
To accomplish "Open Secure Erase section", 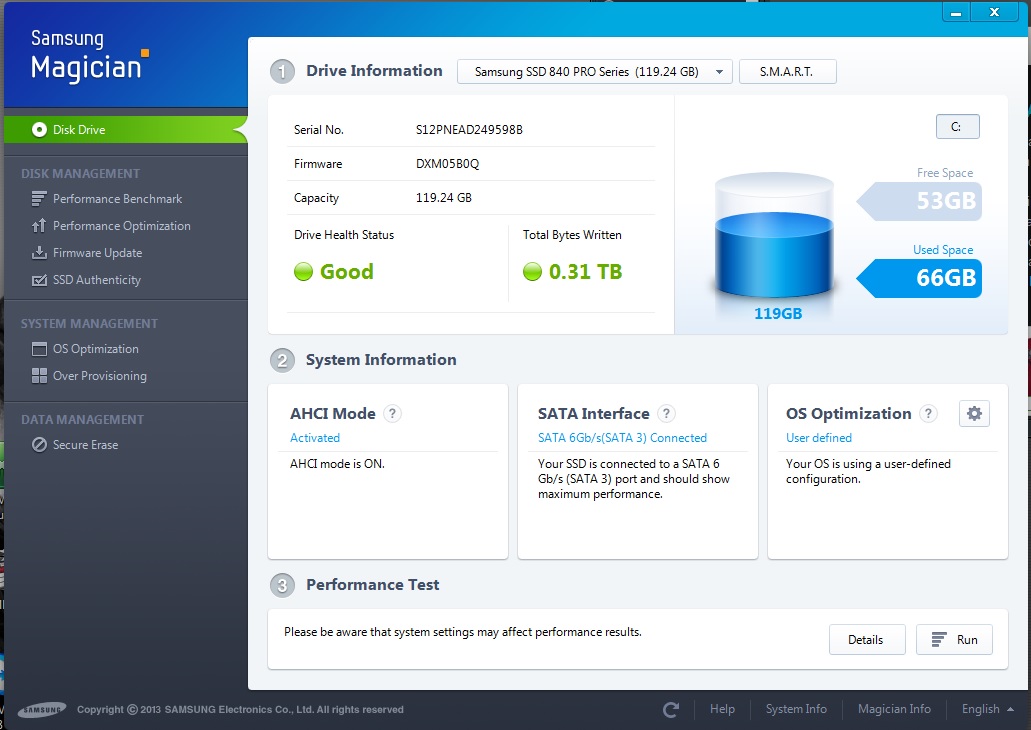I will coord(85,445).
